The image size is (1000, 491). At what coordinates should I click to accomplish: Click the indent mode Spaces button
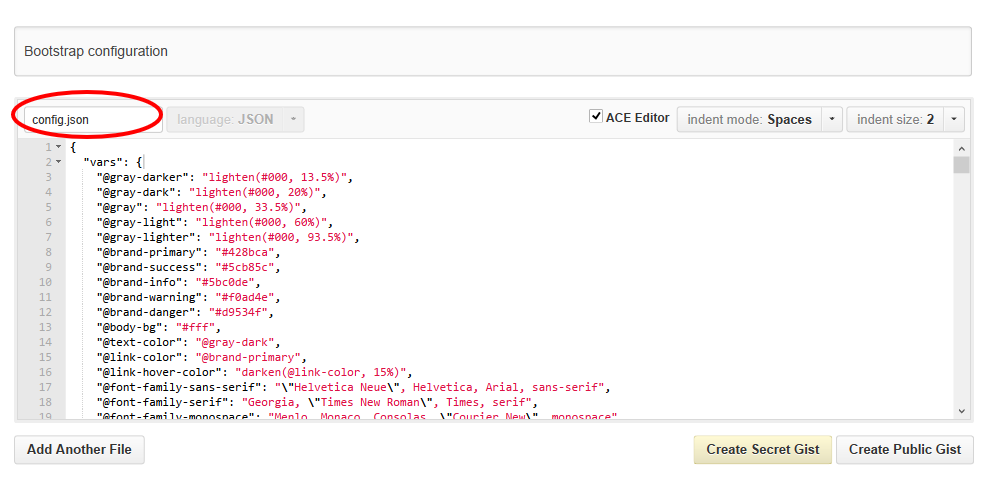click(x=749, y=119)
